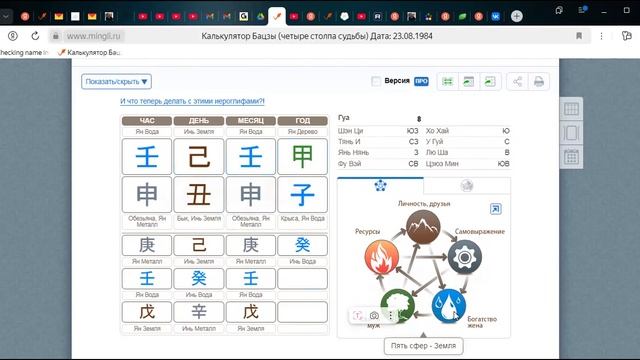This screenshot has height=360, width=640.
Task: Click the Fire flame element icon
Action: [382, 257]
